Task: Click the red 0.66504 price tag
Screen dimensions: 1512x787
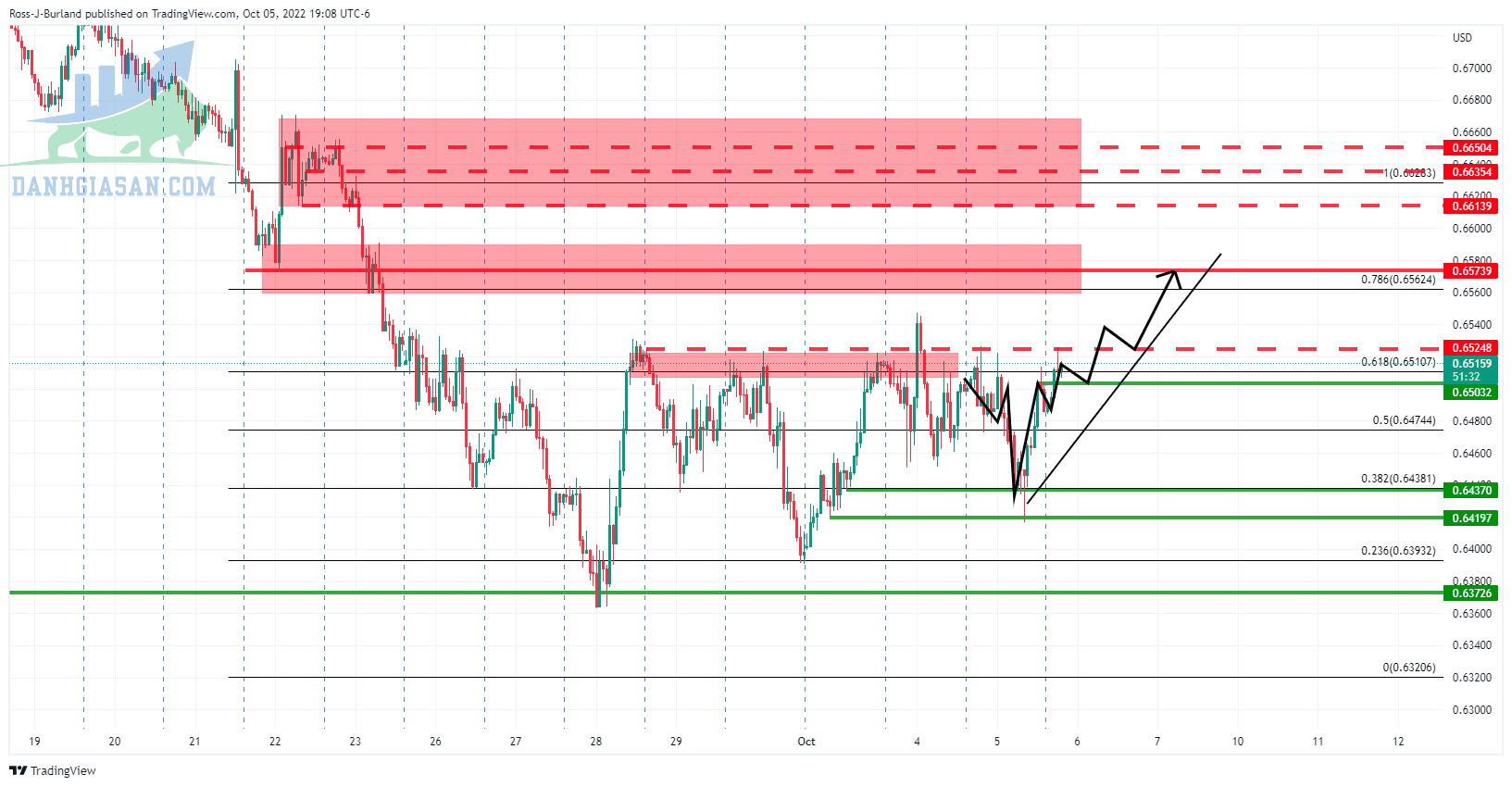Action: pos(1471,148)
